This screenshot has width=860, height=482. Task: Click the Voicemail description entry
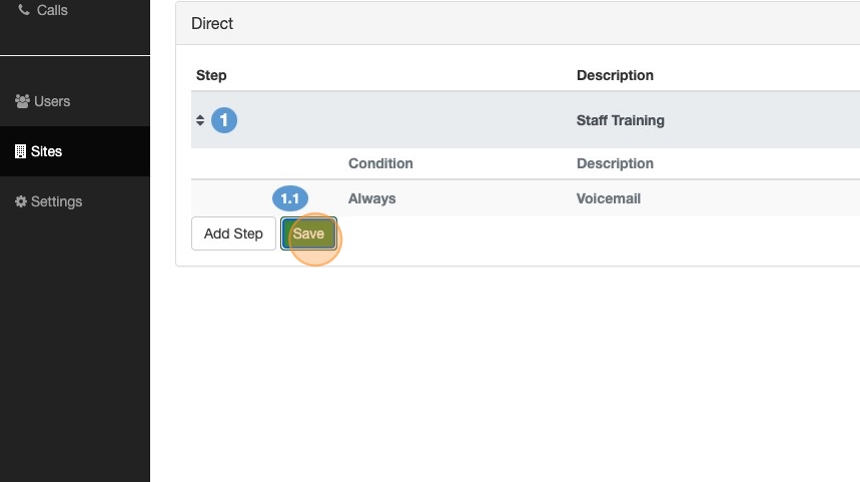point(608,198)
